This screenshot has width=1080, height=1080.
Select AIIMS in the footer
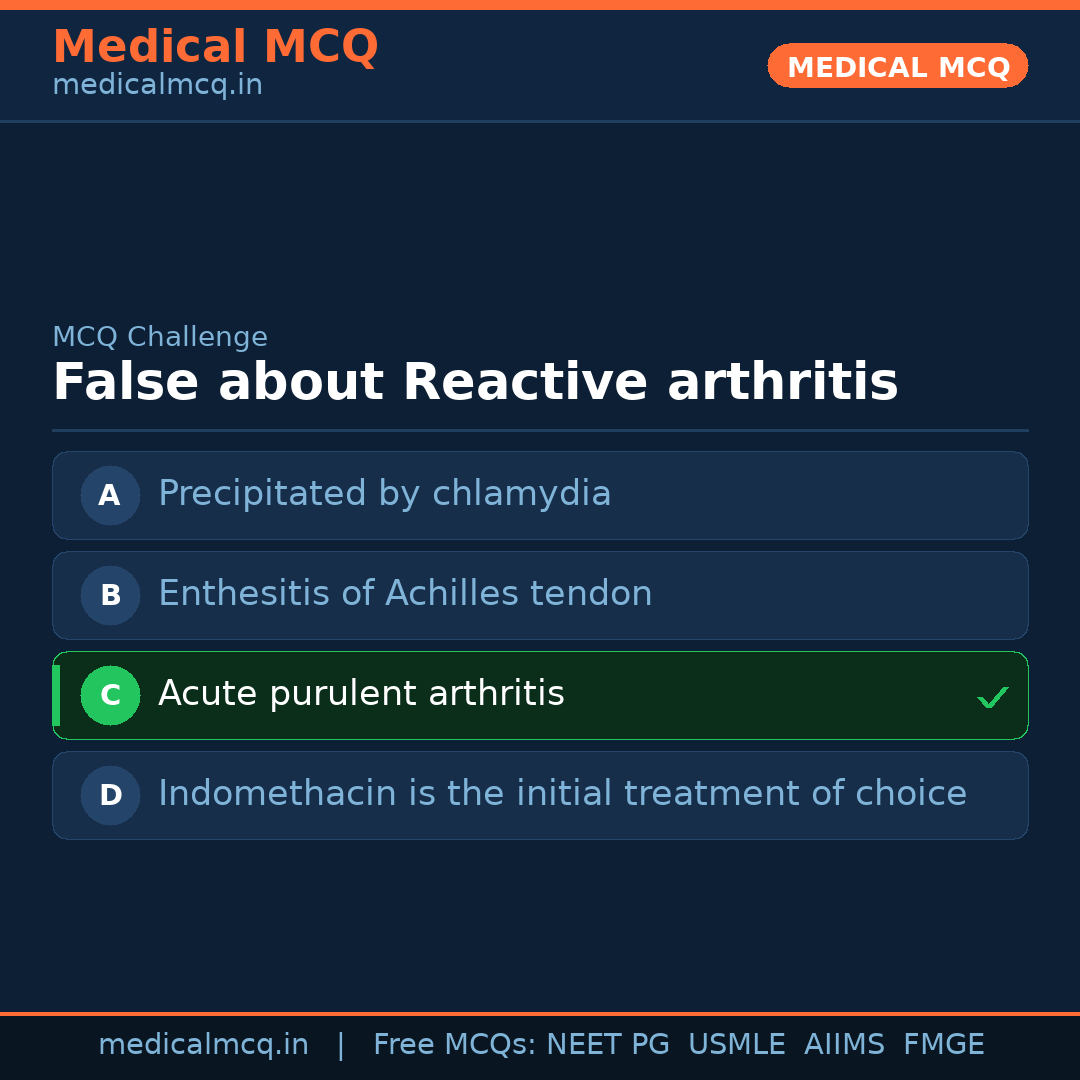844,1045
